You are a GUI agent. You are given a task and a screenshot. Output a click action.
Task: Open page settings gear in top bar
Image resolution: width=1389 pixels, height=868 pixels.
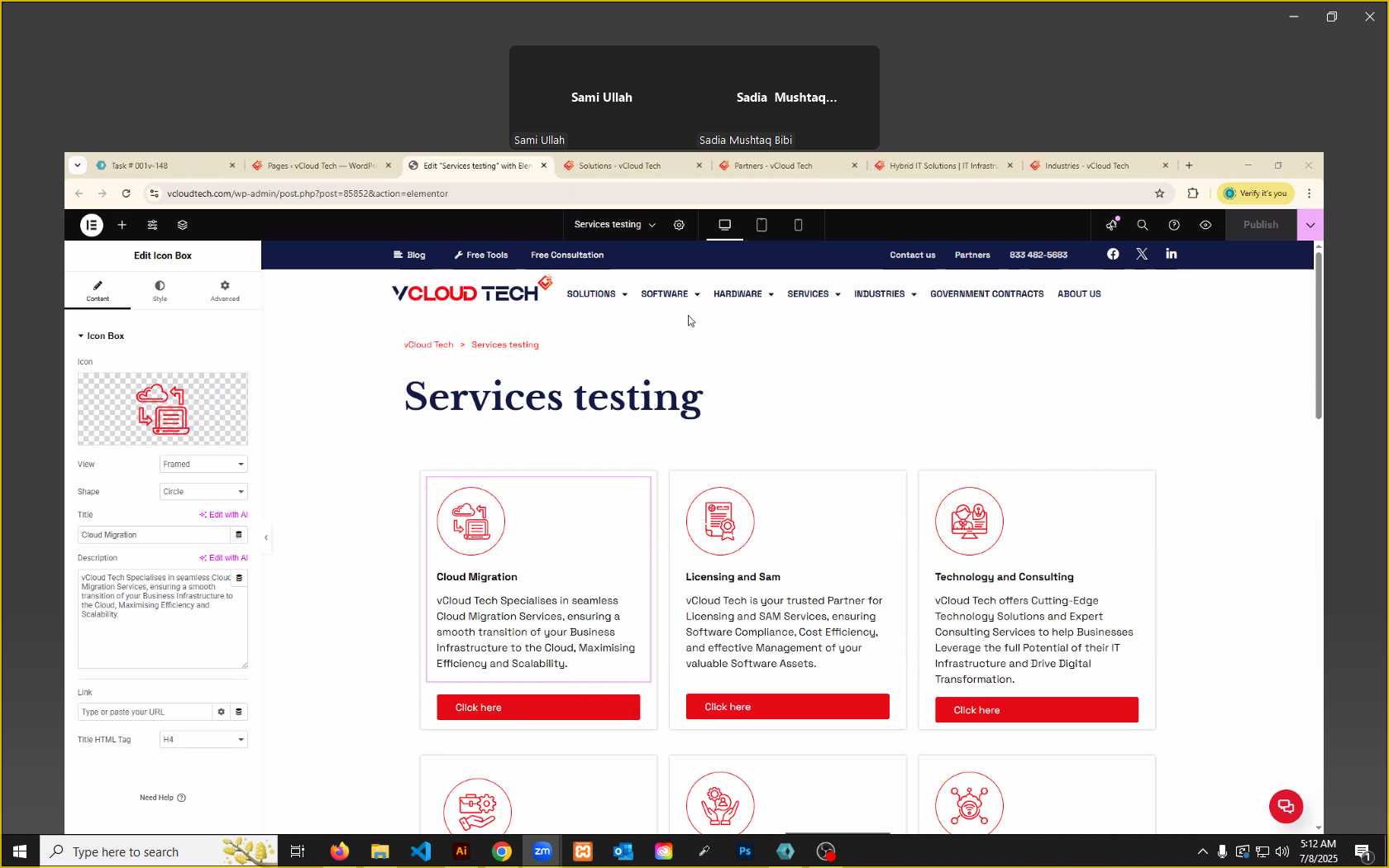(x=679, y=225)
